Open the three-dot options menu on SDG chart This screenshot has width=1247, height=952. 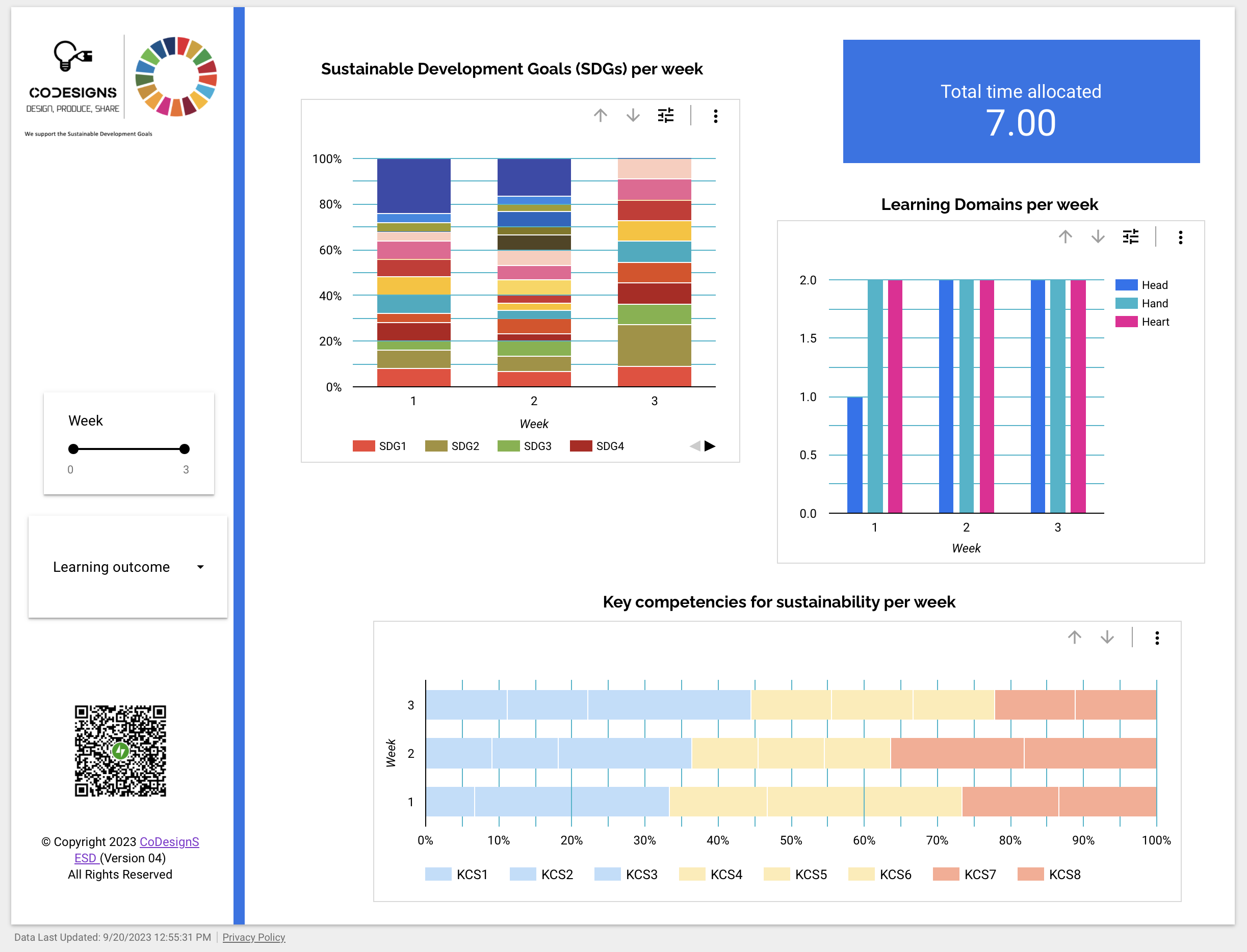coord(716,116)
